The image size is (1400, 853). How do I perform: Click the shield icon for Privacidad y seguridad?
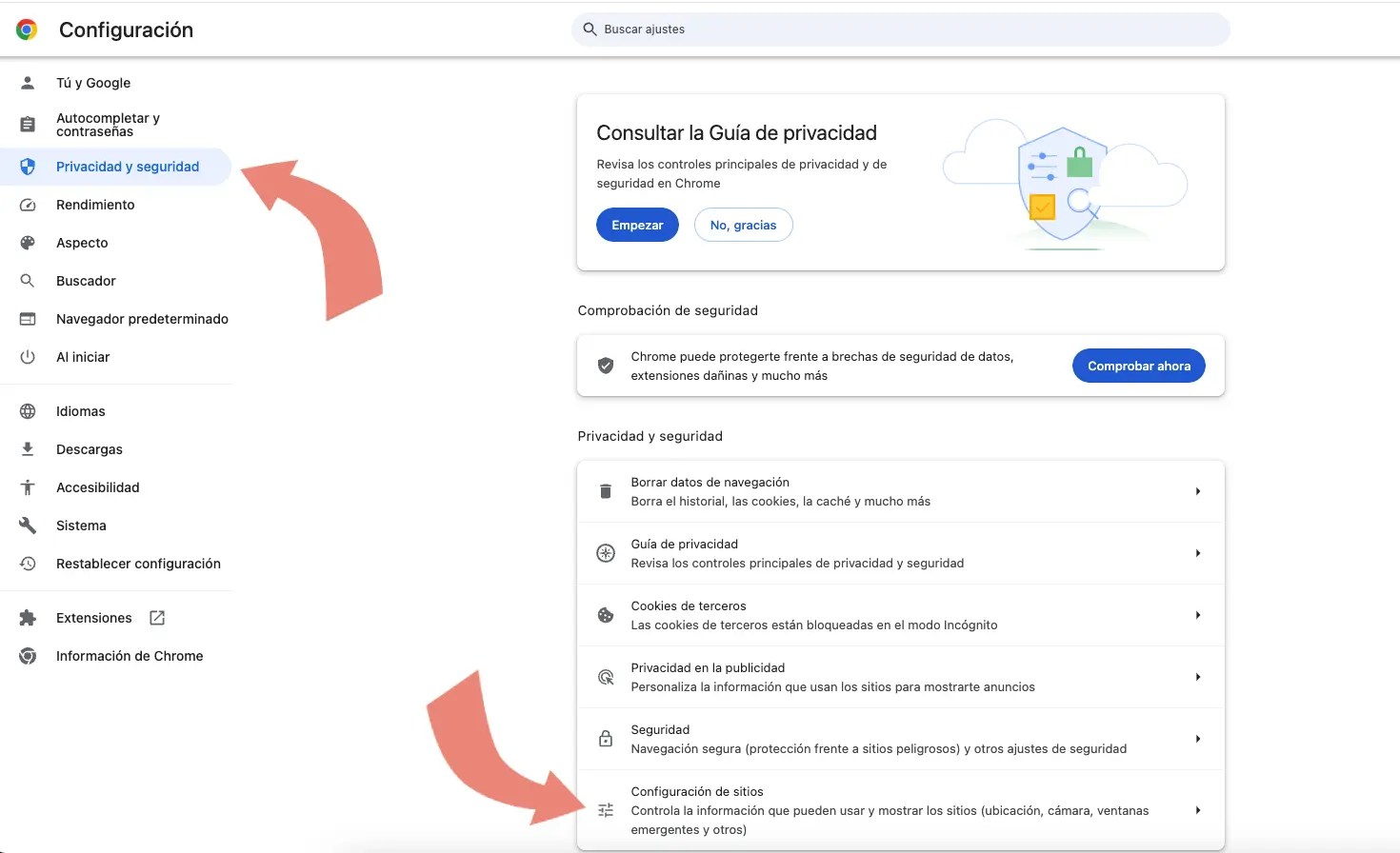28,167
